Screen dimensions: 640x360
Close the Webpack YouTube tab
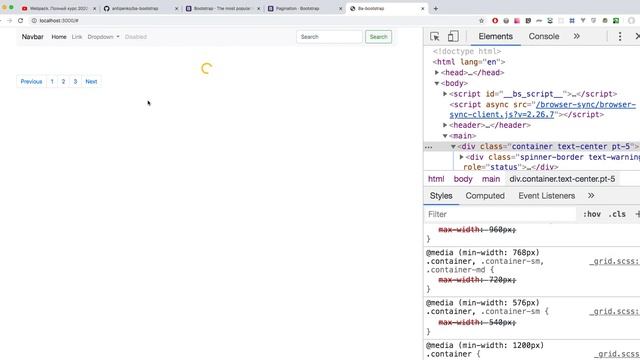[x=94, y=8]
